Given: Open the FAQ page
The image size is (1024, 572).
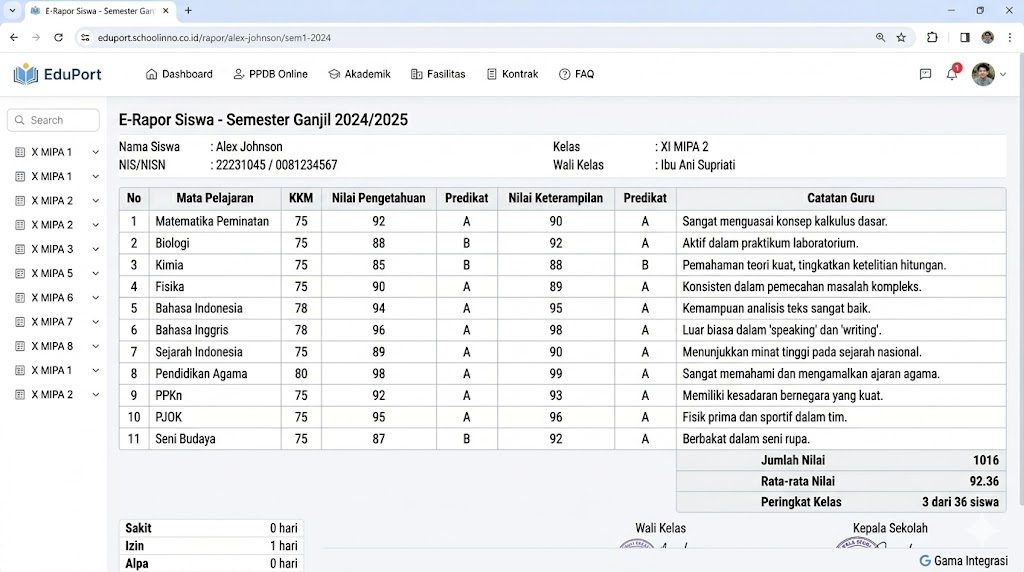Looking at the screenshot, I should click(x=577, y=74).
